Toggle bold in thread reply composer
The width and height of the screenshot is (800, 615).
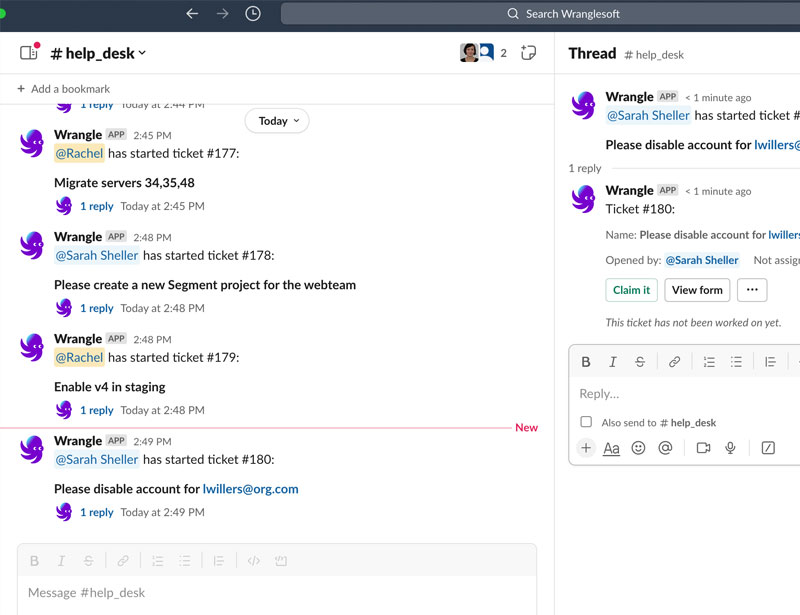click(586, 362)
